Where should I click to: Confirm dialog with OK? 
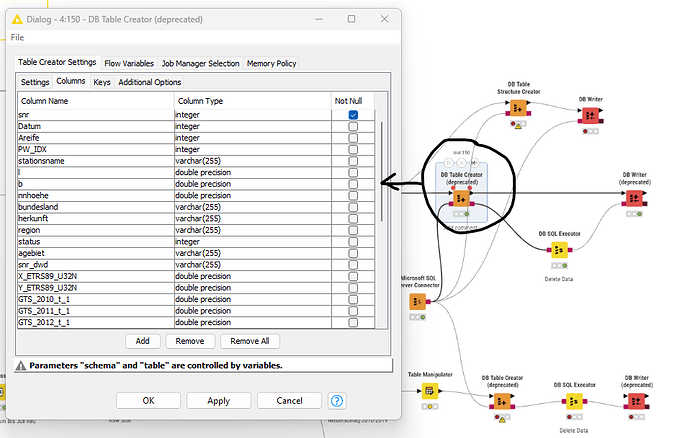point(148,401)
